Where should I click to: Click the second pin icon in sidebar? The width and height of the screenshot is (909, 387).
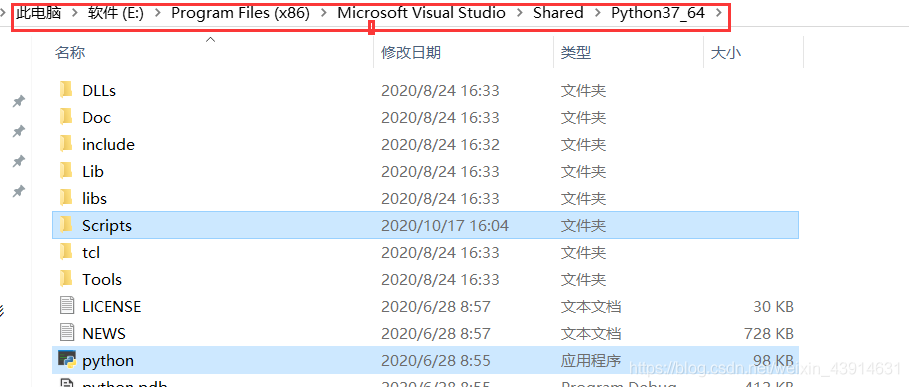tap(19, 131)
